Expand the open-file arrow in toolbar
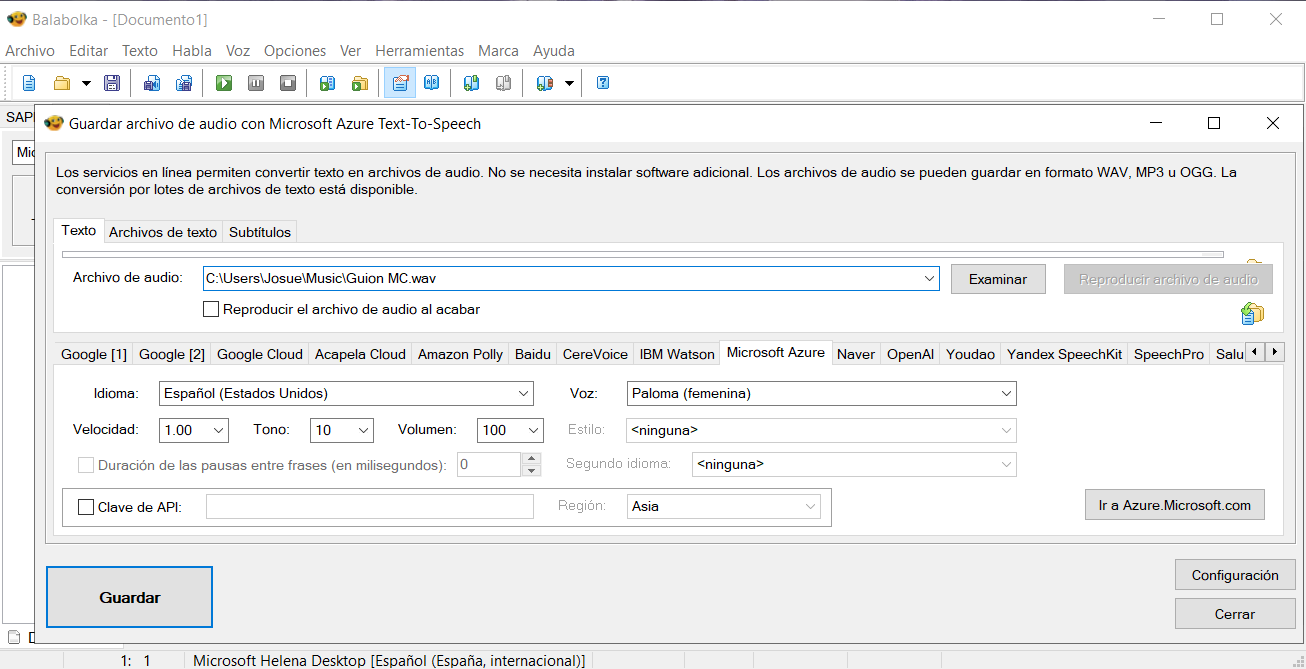The width and height of the screenshot is (1306, 669). coord(86,83)
